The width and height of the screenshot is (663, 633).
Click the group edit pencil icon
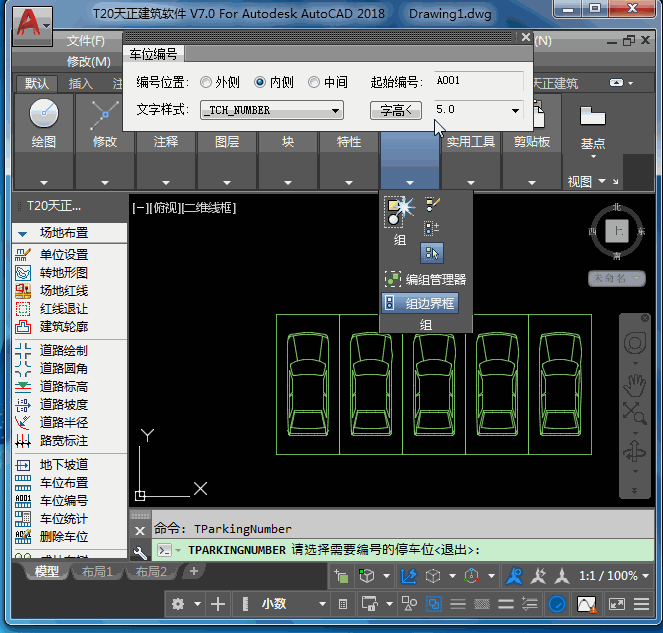[x=432, y=205]
